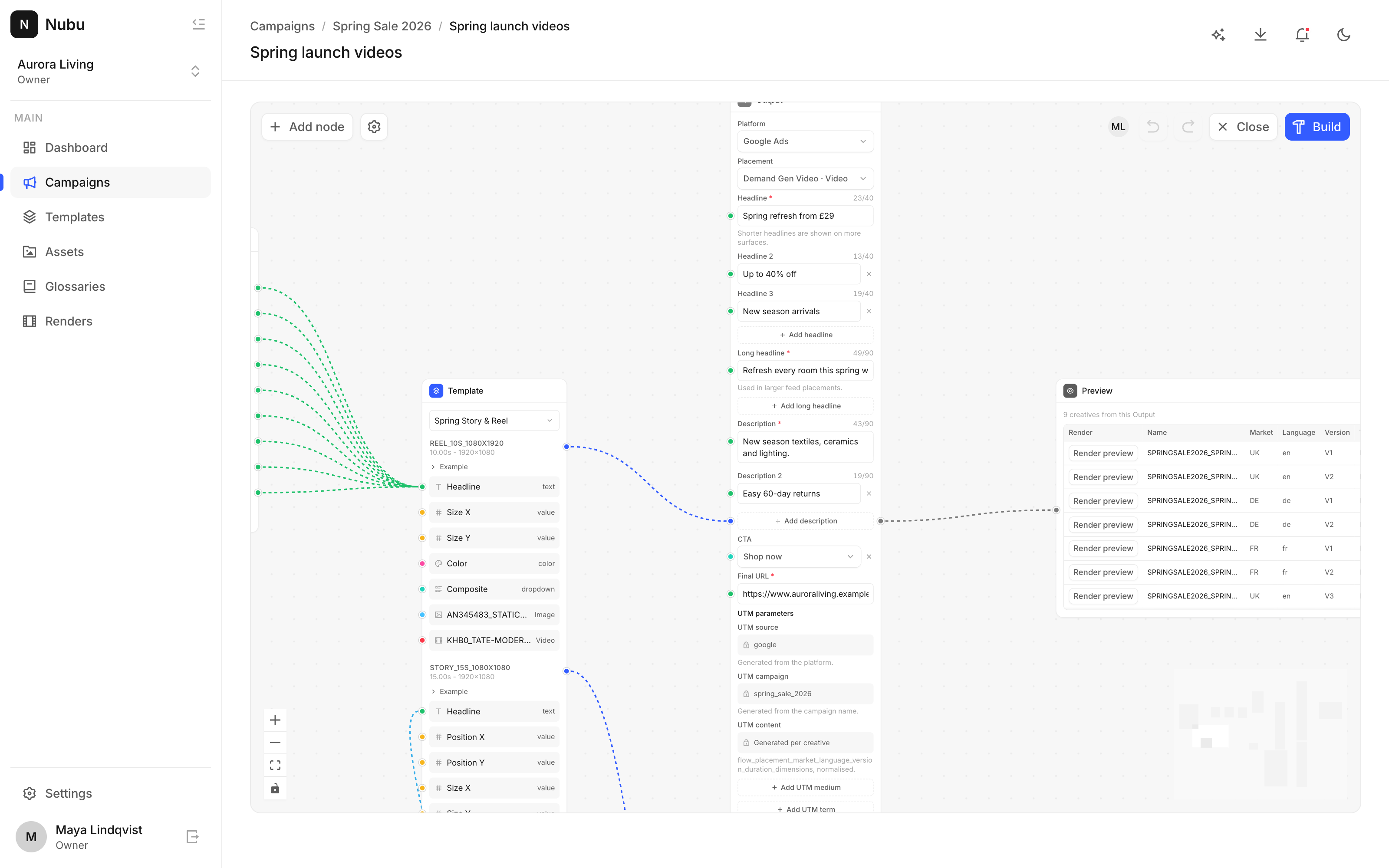Open canvas settings gear icon
Screen dimensions: 1389x868
(x=374, y=127)
